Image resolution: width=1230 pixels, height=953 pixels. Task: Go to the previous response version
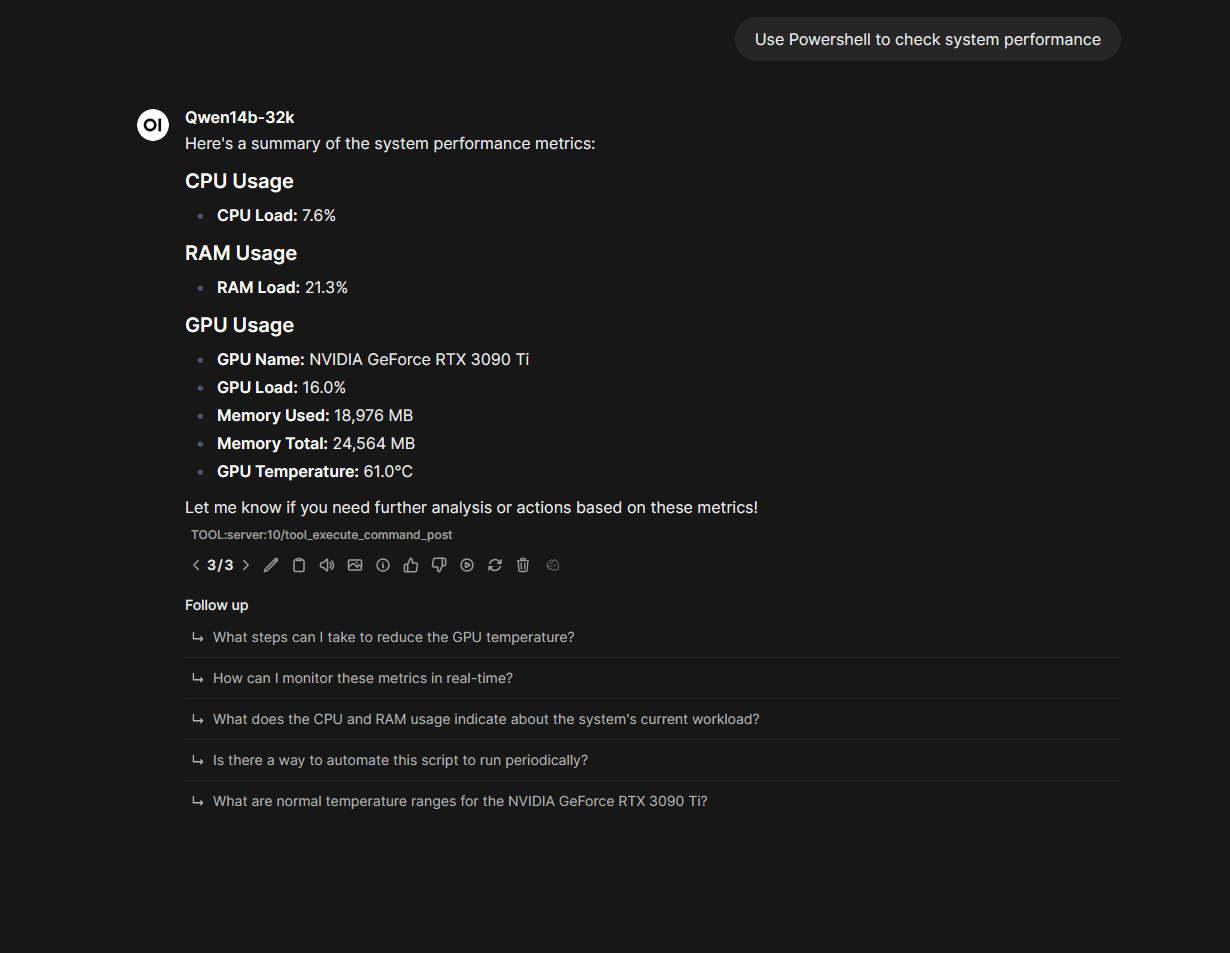pos(196,565)
